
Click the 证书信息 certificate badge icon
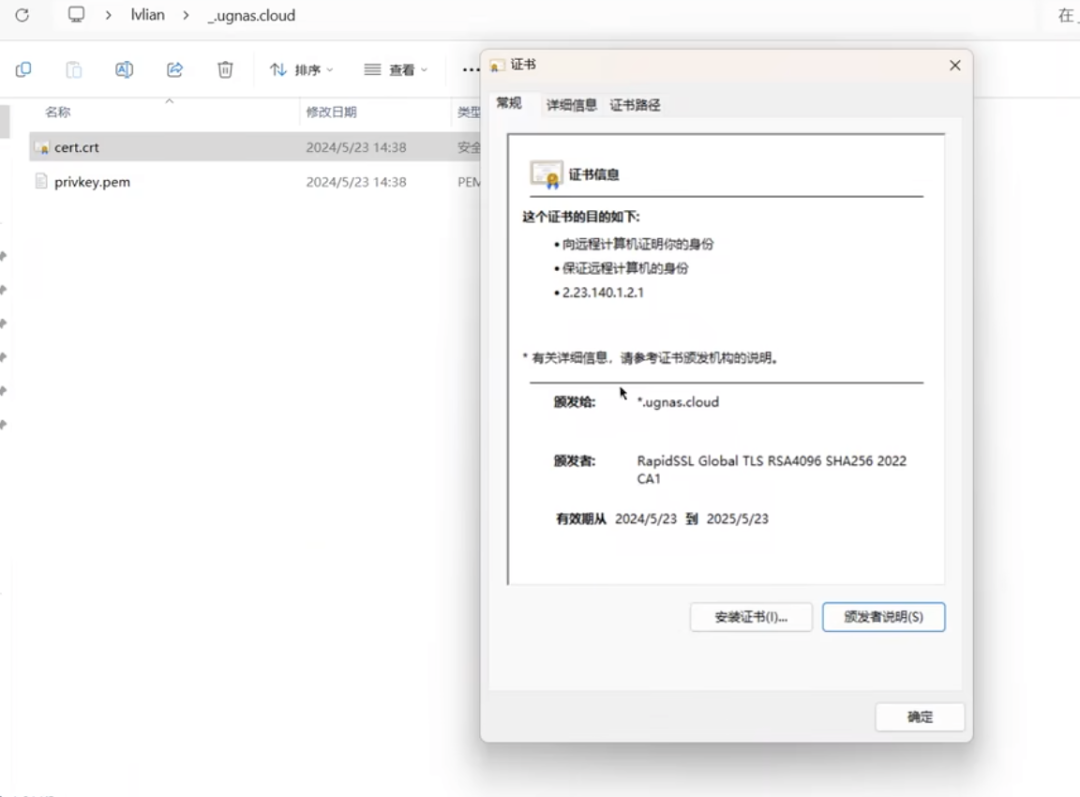pyautogui.click(x=546, y=174)
